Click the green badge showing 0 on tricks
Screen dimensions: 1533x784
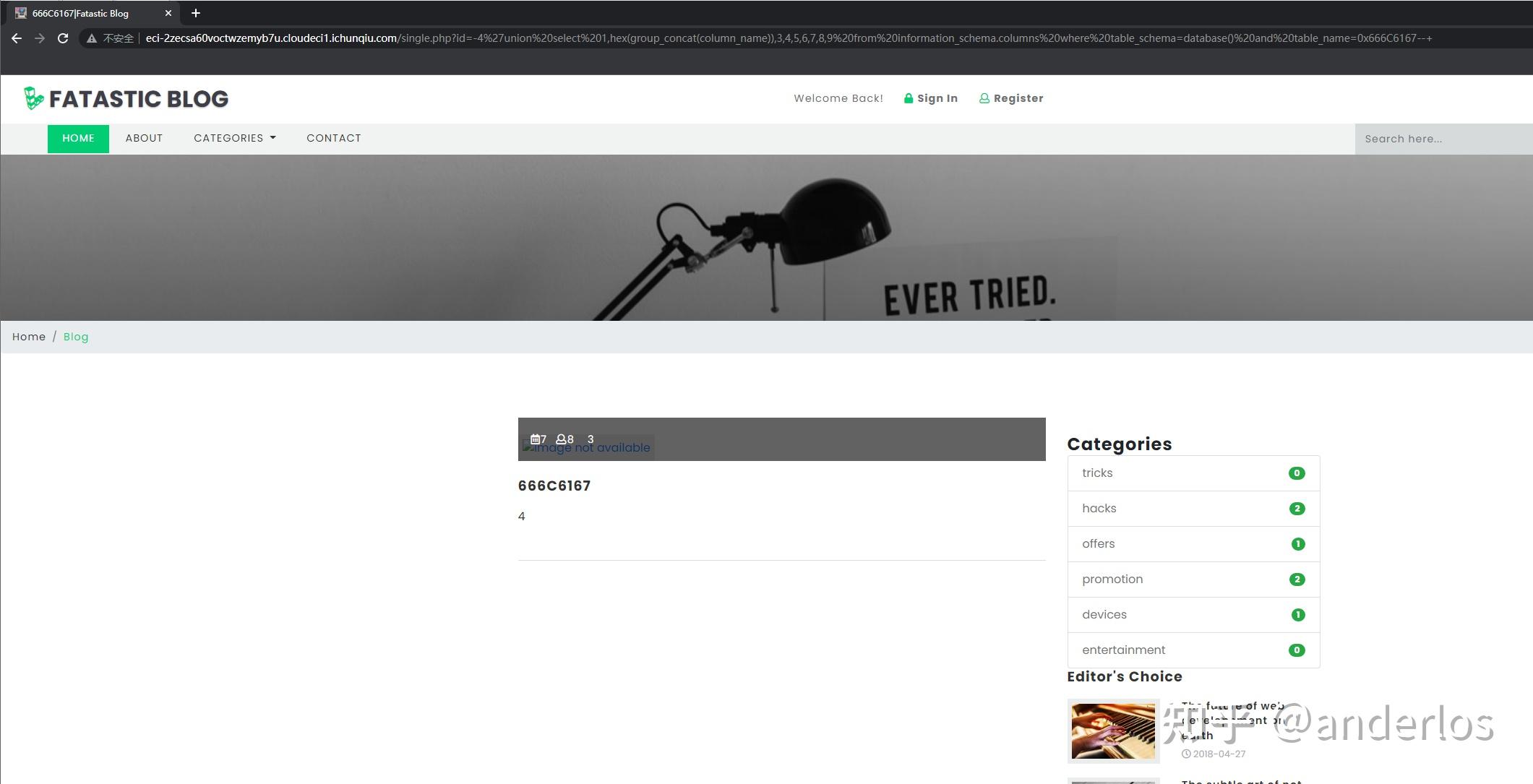(1297, 473)
